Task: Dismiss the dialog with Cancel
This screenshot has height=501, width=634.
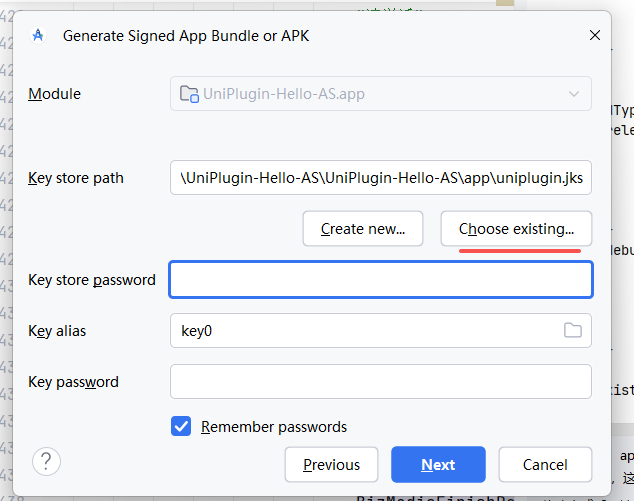Action: pyautogui.click(x=546, y=464)
